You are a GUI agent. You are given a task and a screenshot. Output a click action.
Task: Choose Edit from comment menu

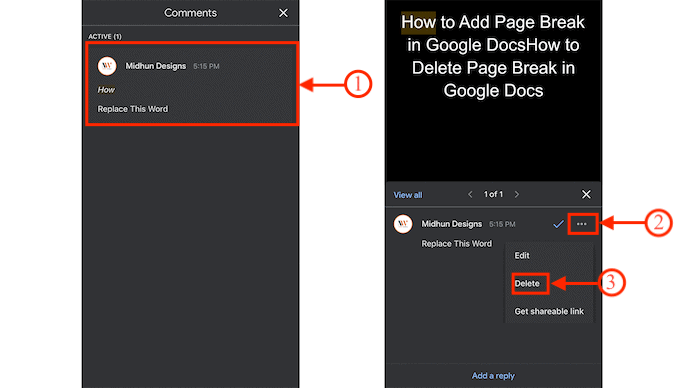click(522, 256)
